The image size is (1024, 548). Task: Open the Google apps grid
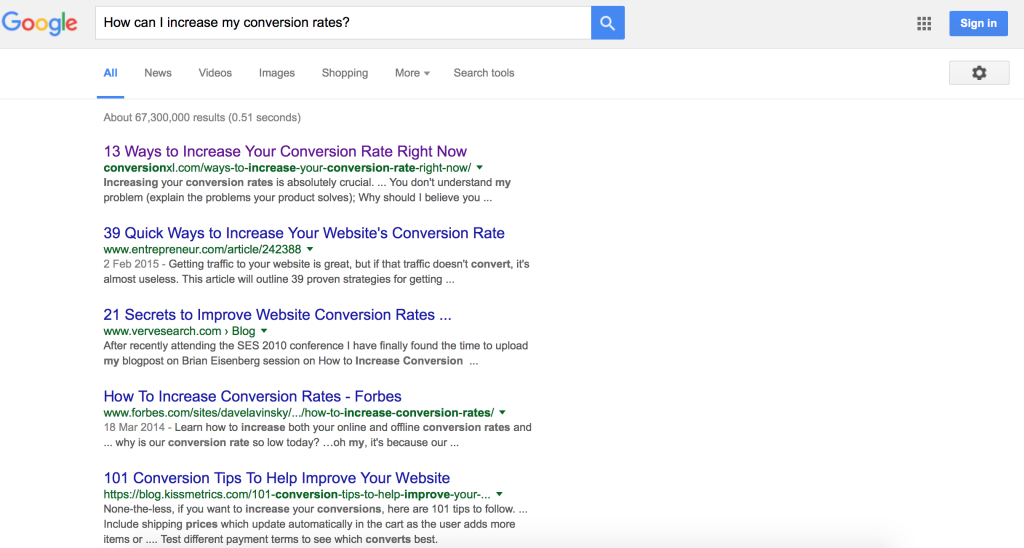point(923,24)
